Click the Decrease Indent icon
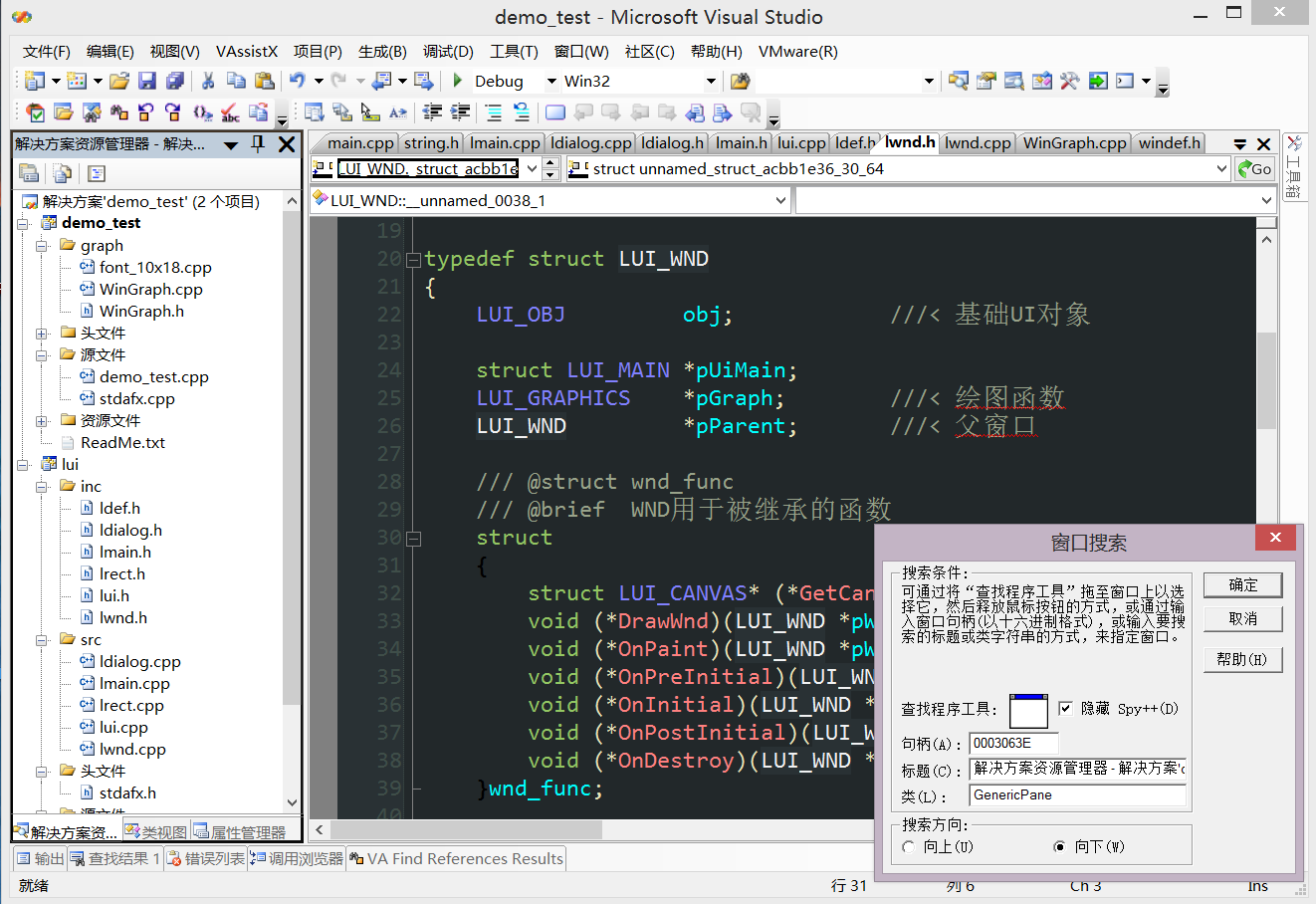The image size is (1316, 904). [x=432, y=113]
